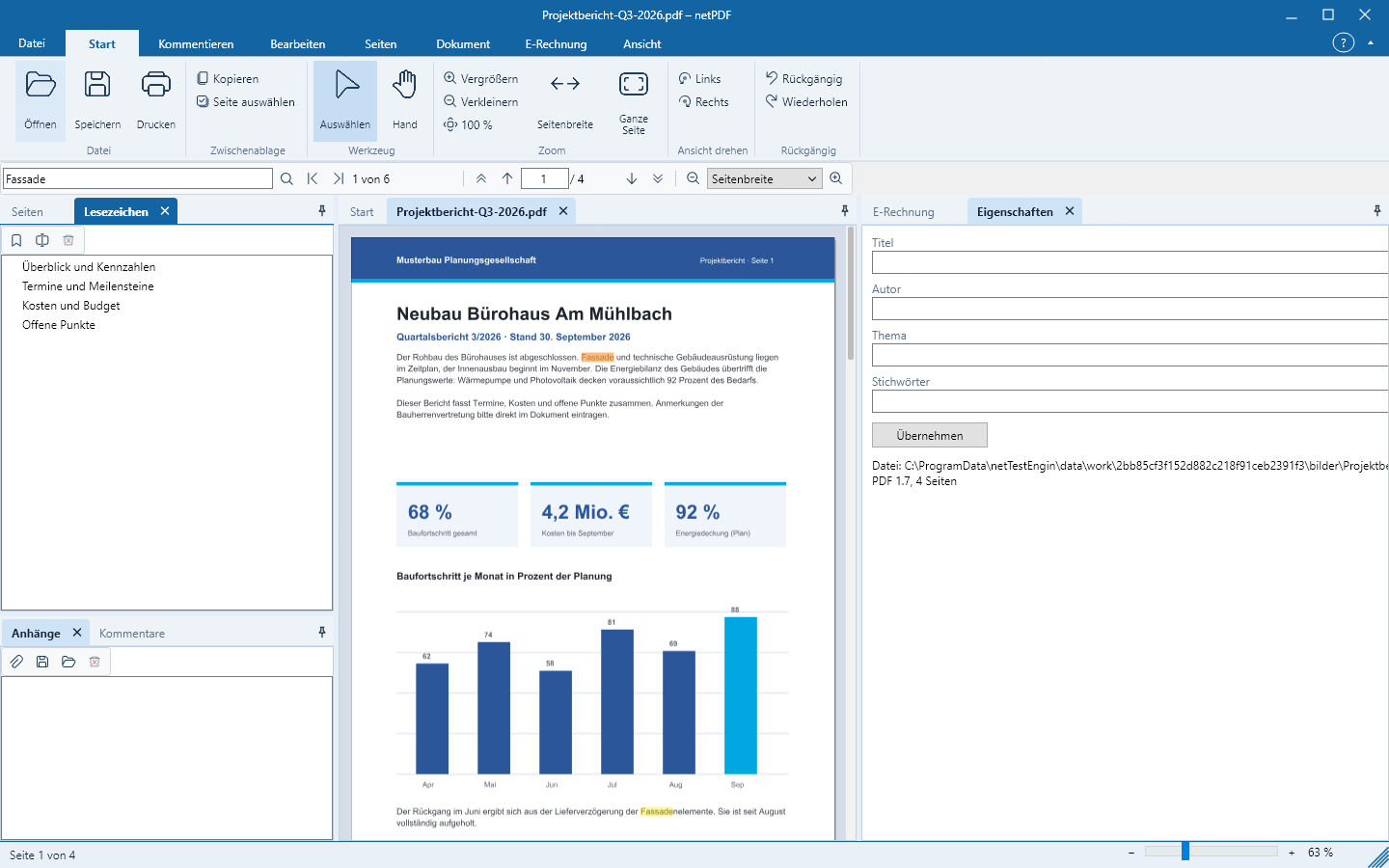This screenshot has width=1389, height=868.
Task: Rotate the view right with Rechts
Action: tap(704, 102)
